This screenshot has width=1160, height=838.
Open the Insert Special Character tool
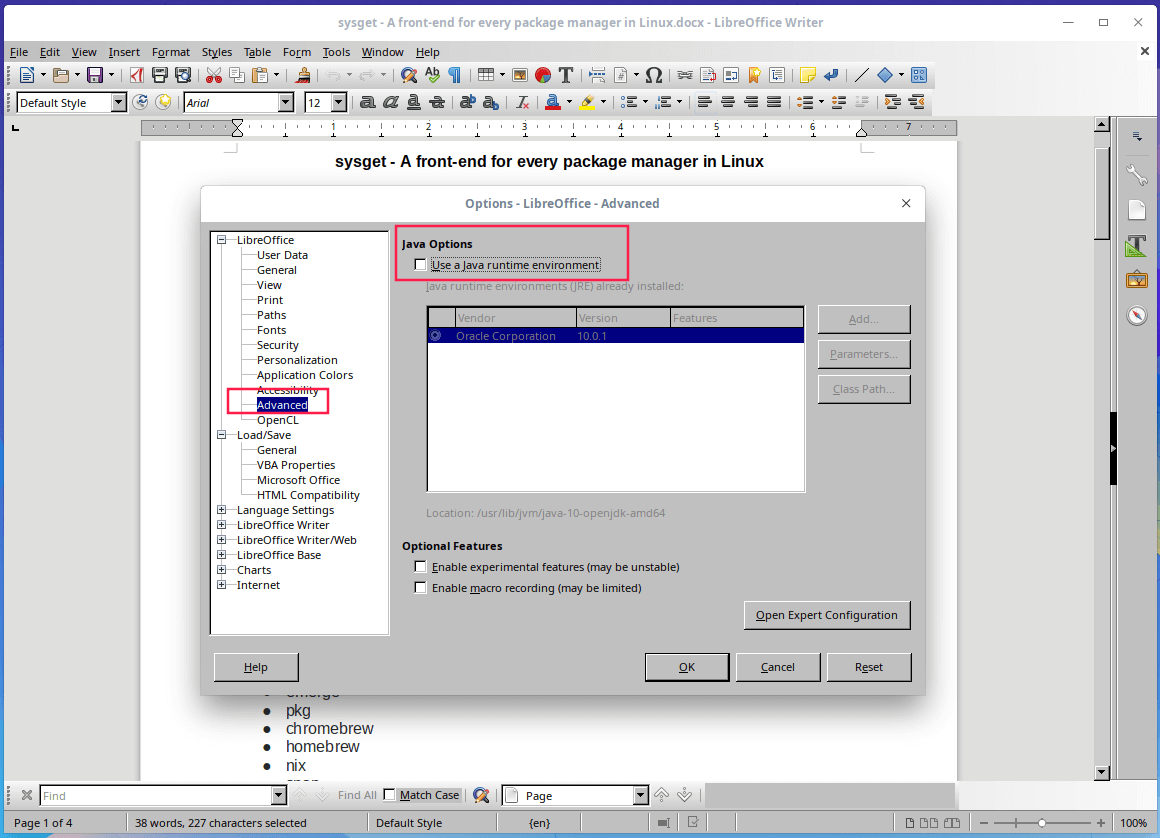[x=653, y=74]
